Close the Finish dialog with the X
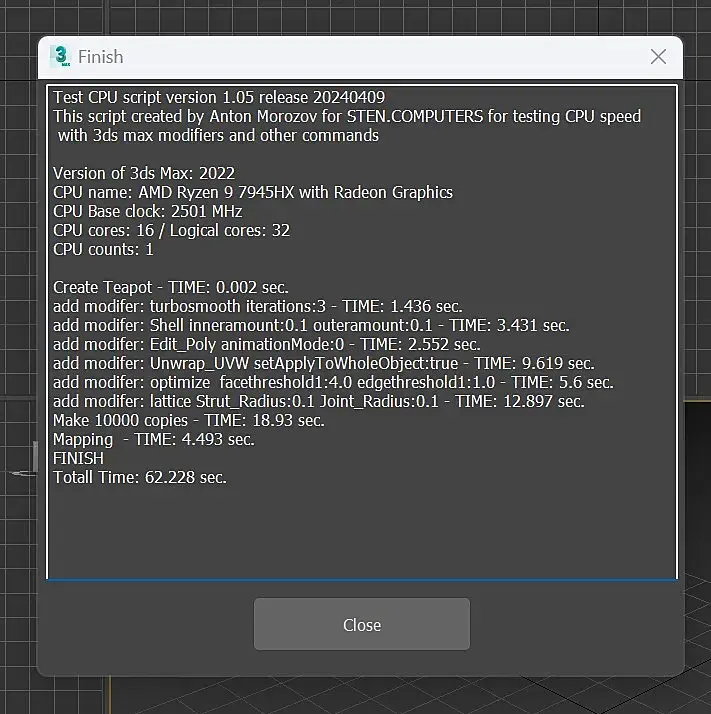Viewport: 711px width, 714px height. point(658,57)
